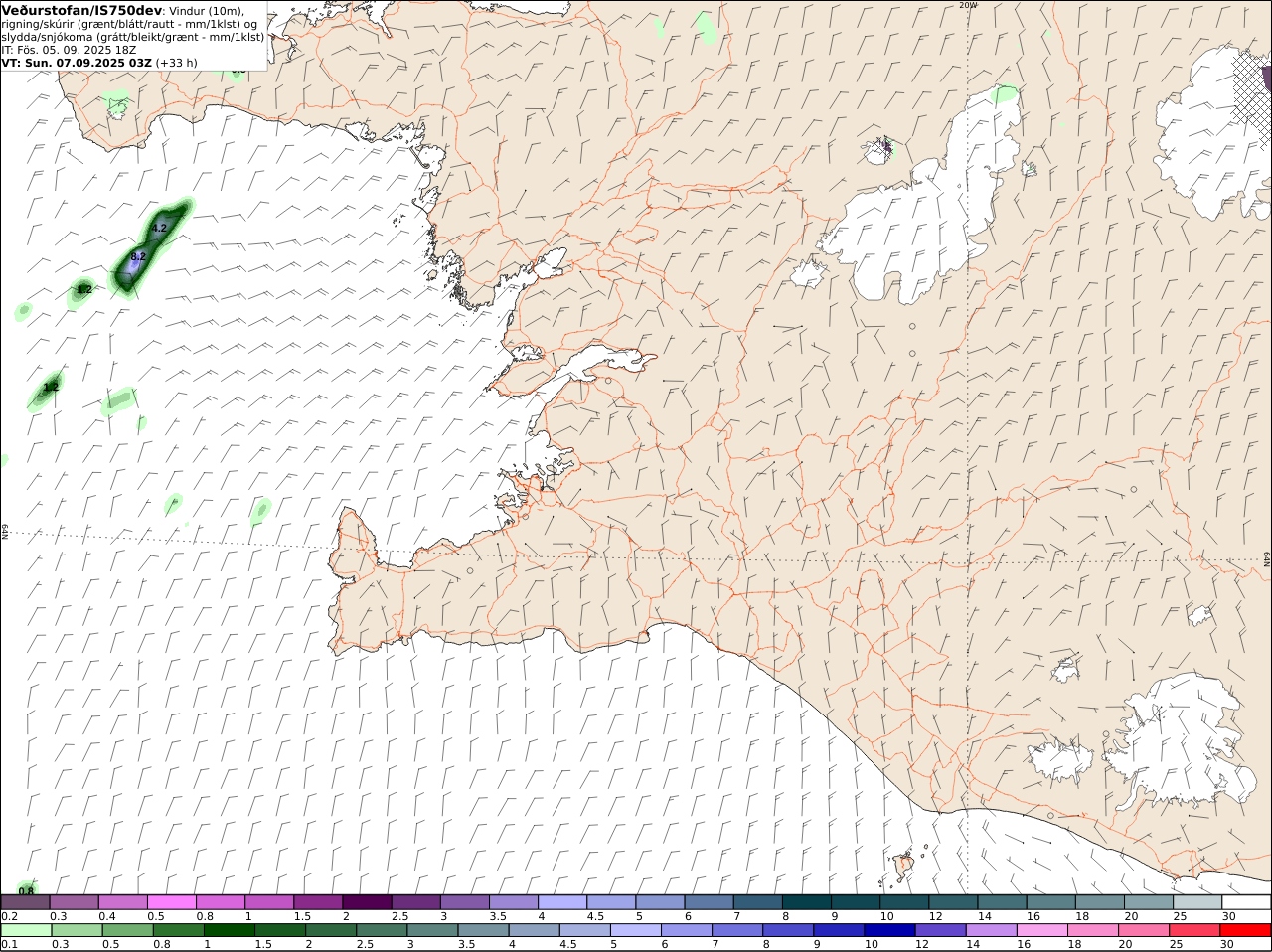Click the darkest purple snow swatch at 2

(367, 902)
